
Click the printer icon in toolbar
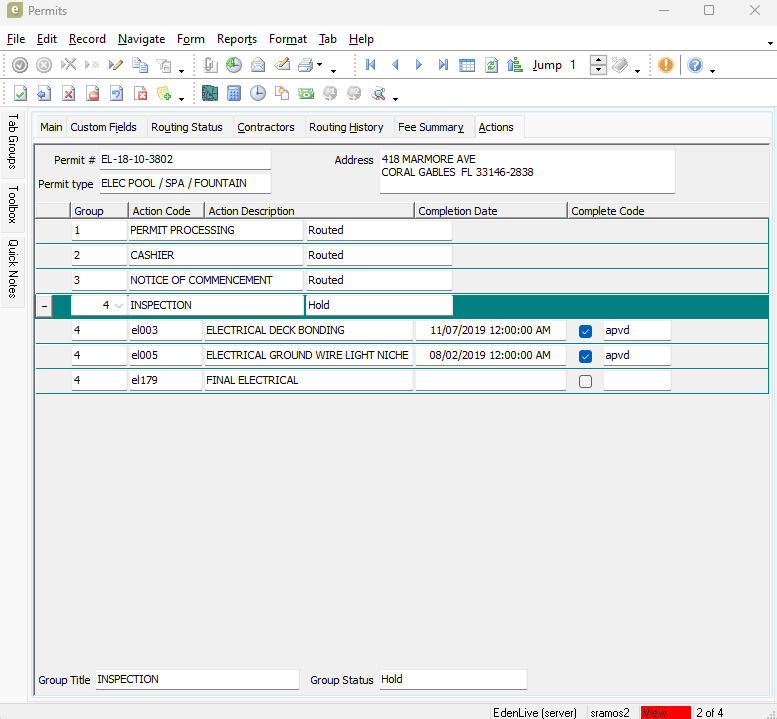coord(305,65)
